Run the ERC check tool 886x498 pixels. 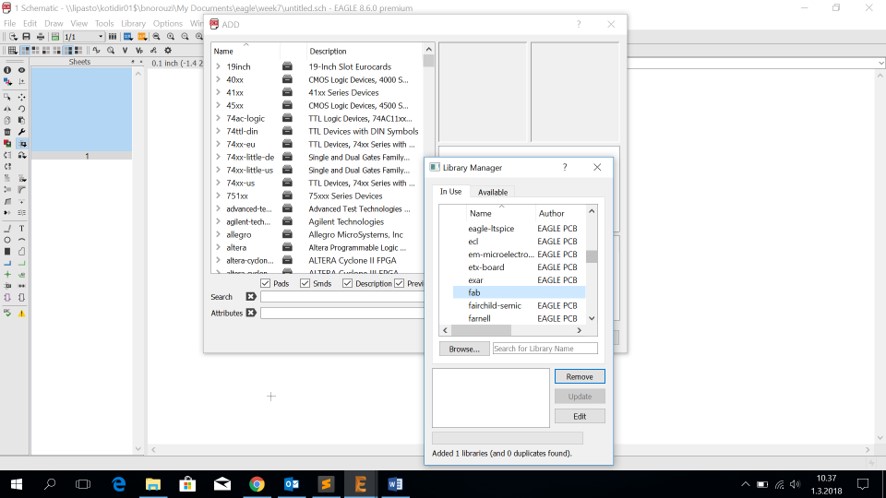[x=7, y=313]
